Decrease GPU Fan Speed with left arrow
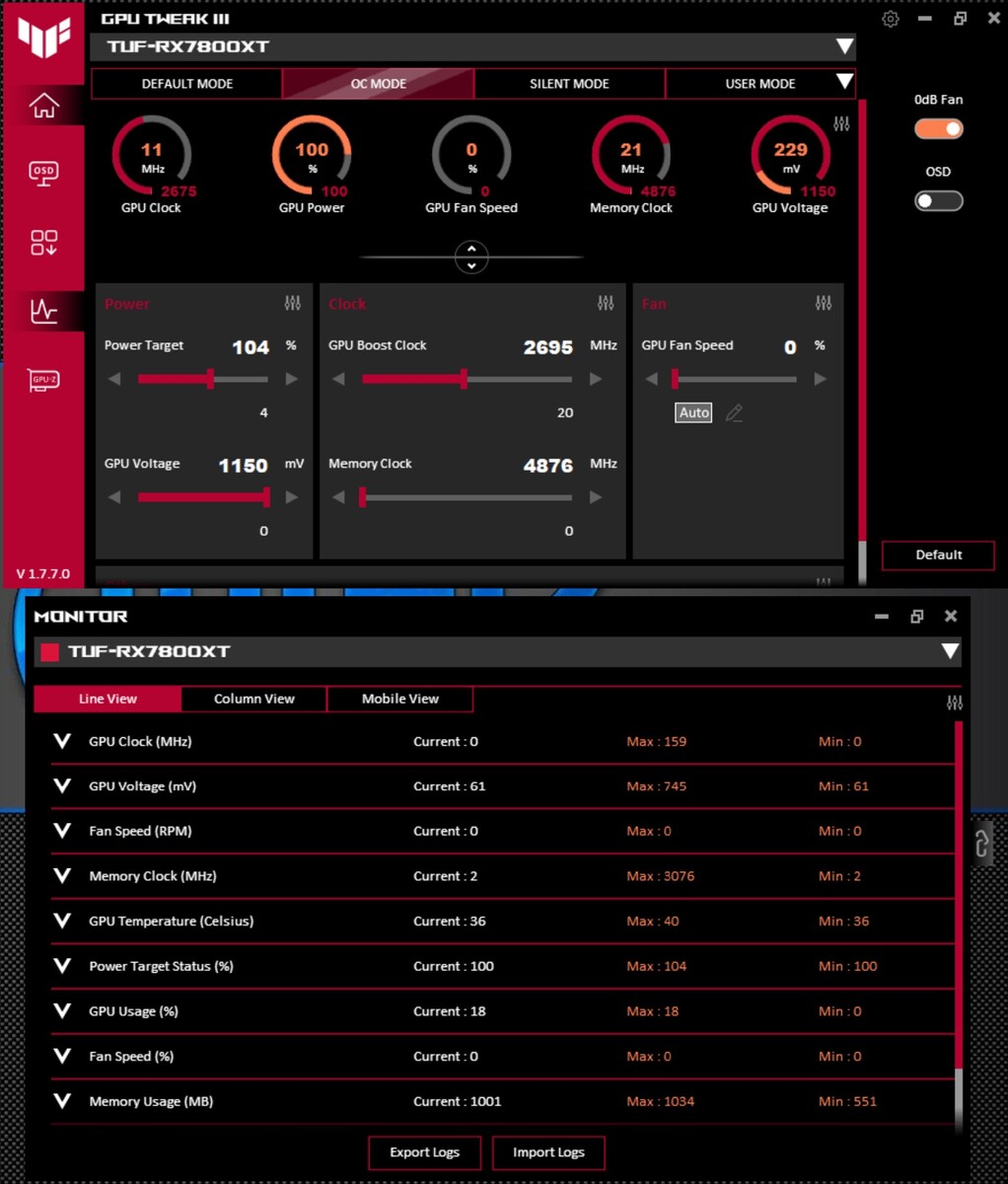Image resolution: width=1008 pixels, height=1184 pixels. click(x=651, y=379)
